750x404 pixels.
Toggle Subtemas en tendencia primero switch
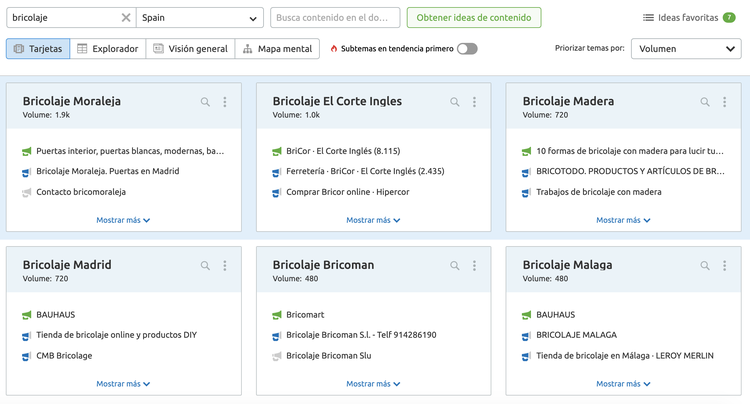(467, 49)
